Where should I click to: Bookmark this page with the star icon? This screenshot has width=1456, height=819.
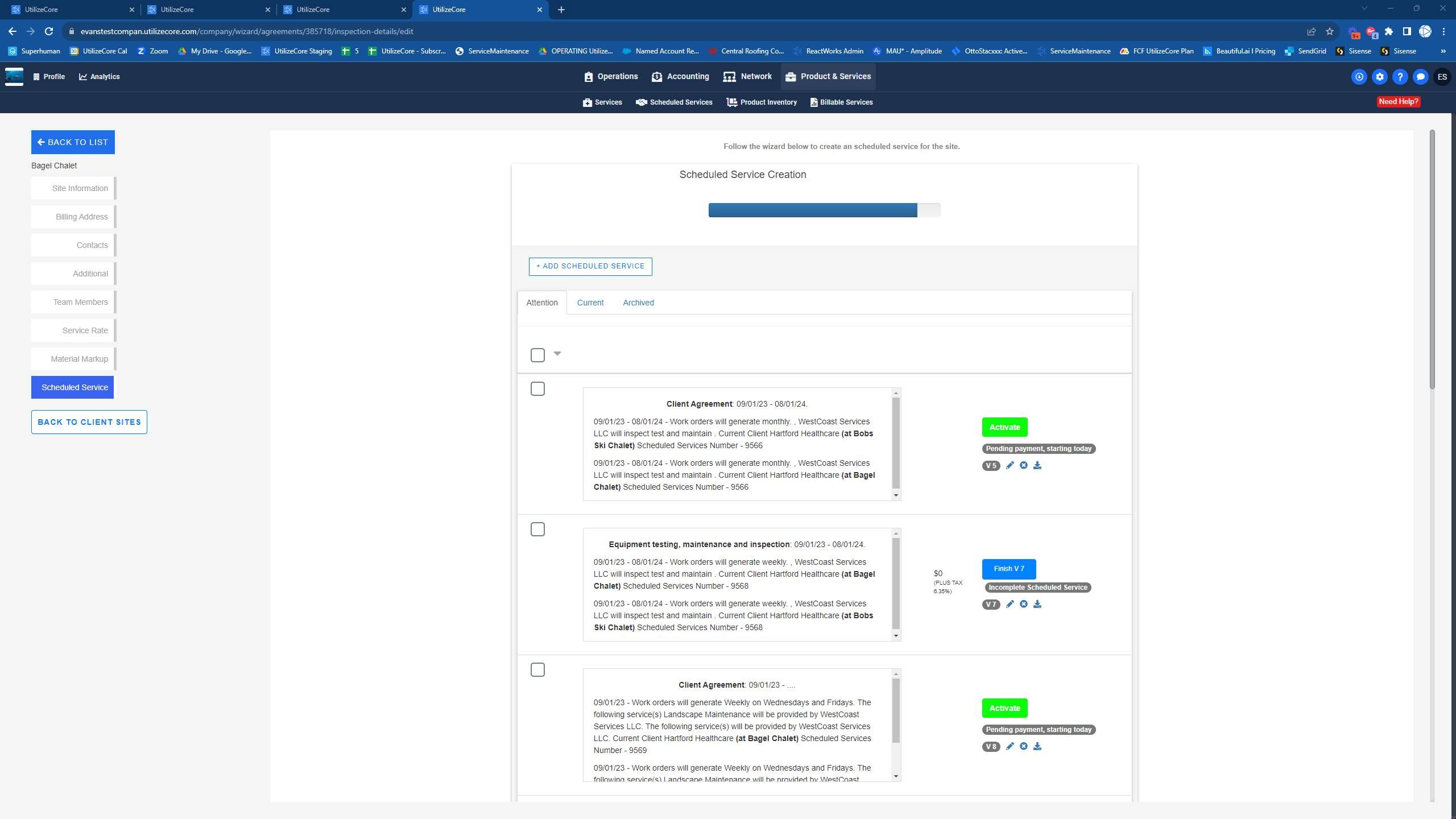tap(1329, 31)
